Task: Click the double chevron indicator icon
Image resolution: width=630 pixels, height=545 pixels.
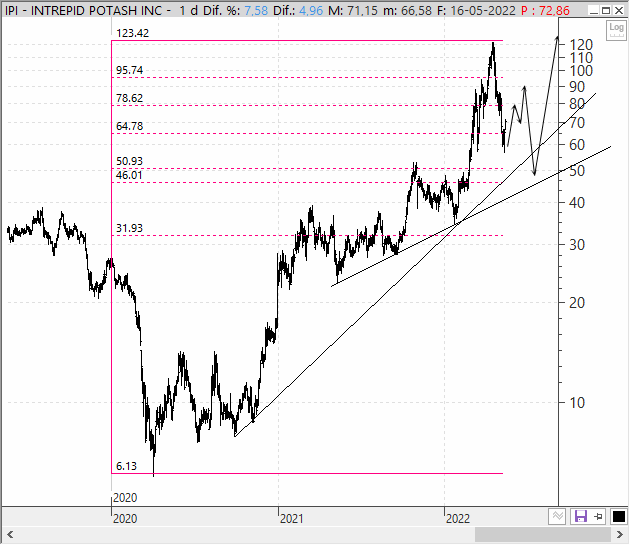Action: pos(558,516)
